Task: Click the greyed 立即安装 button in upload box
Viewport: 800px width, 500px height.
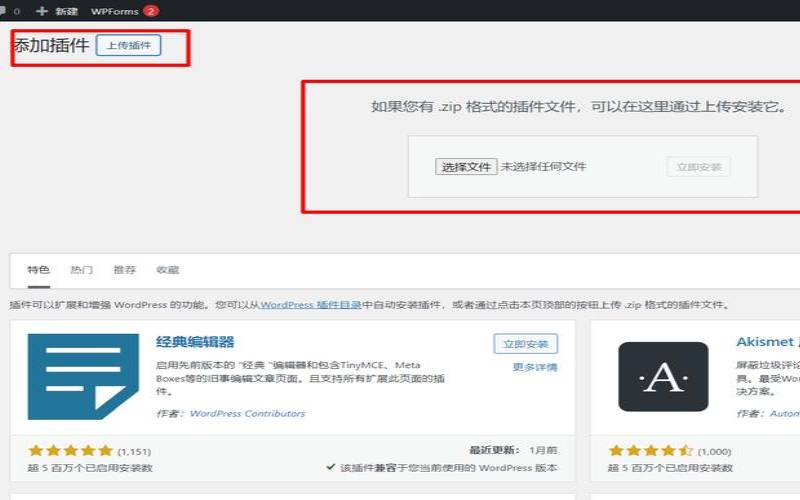Action: [x=698, y=167]
